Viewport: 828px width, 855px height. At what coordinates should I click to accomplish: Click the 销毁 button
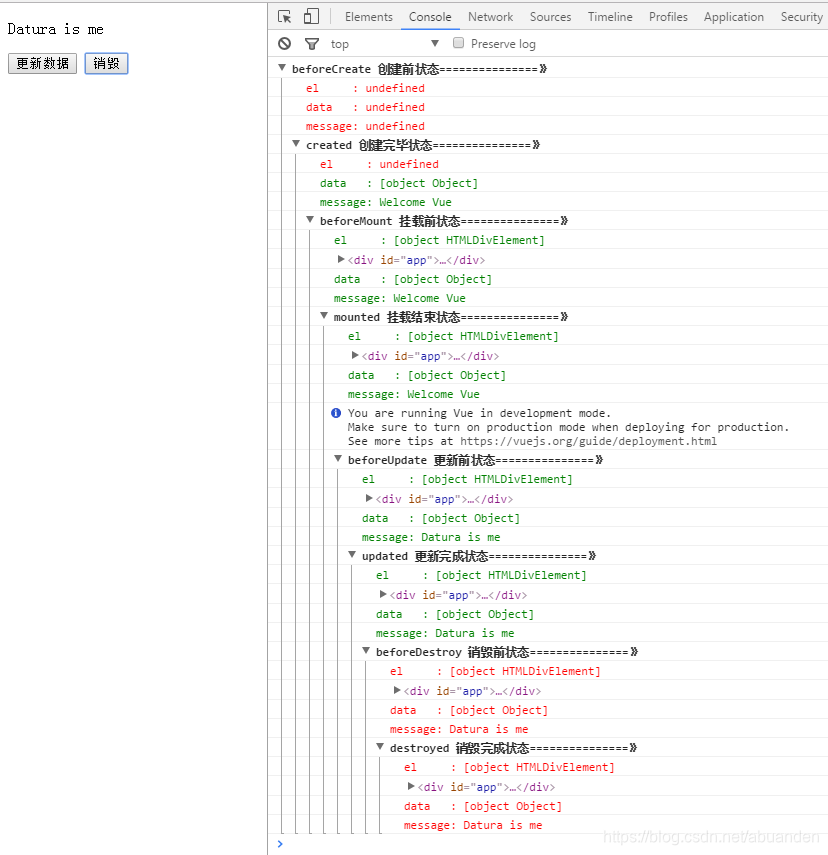click(x=106, y=63)
